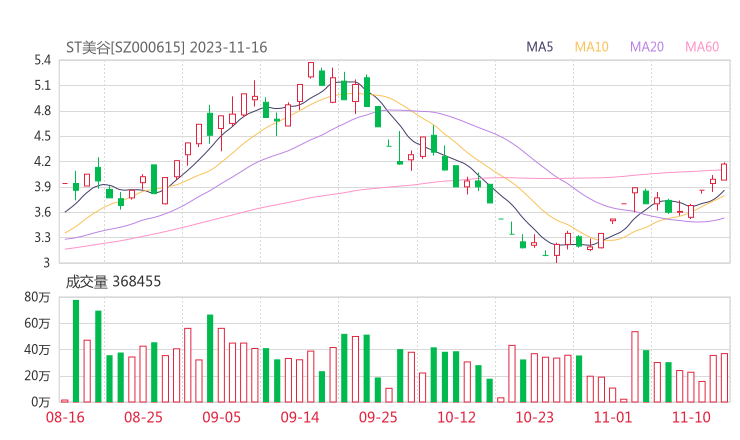Click the 11-01 date axis label

tap(613, 417)
